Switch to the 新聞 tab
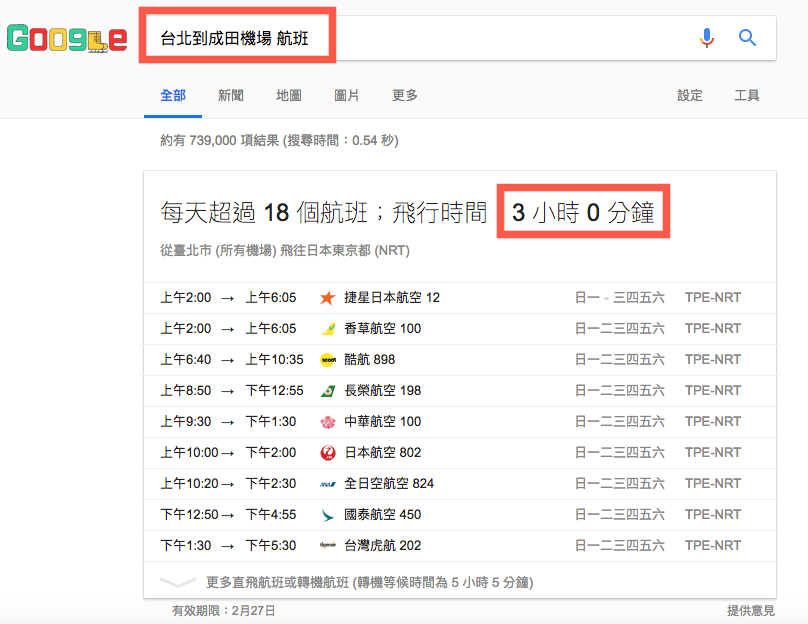This screenshot has width=808, height=624. (x=230, y=95)
